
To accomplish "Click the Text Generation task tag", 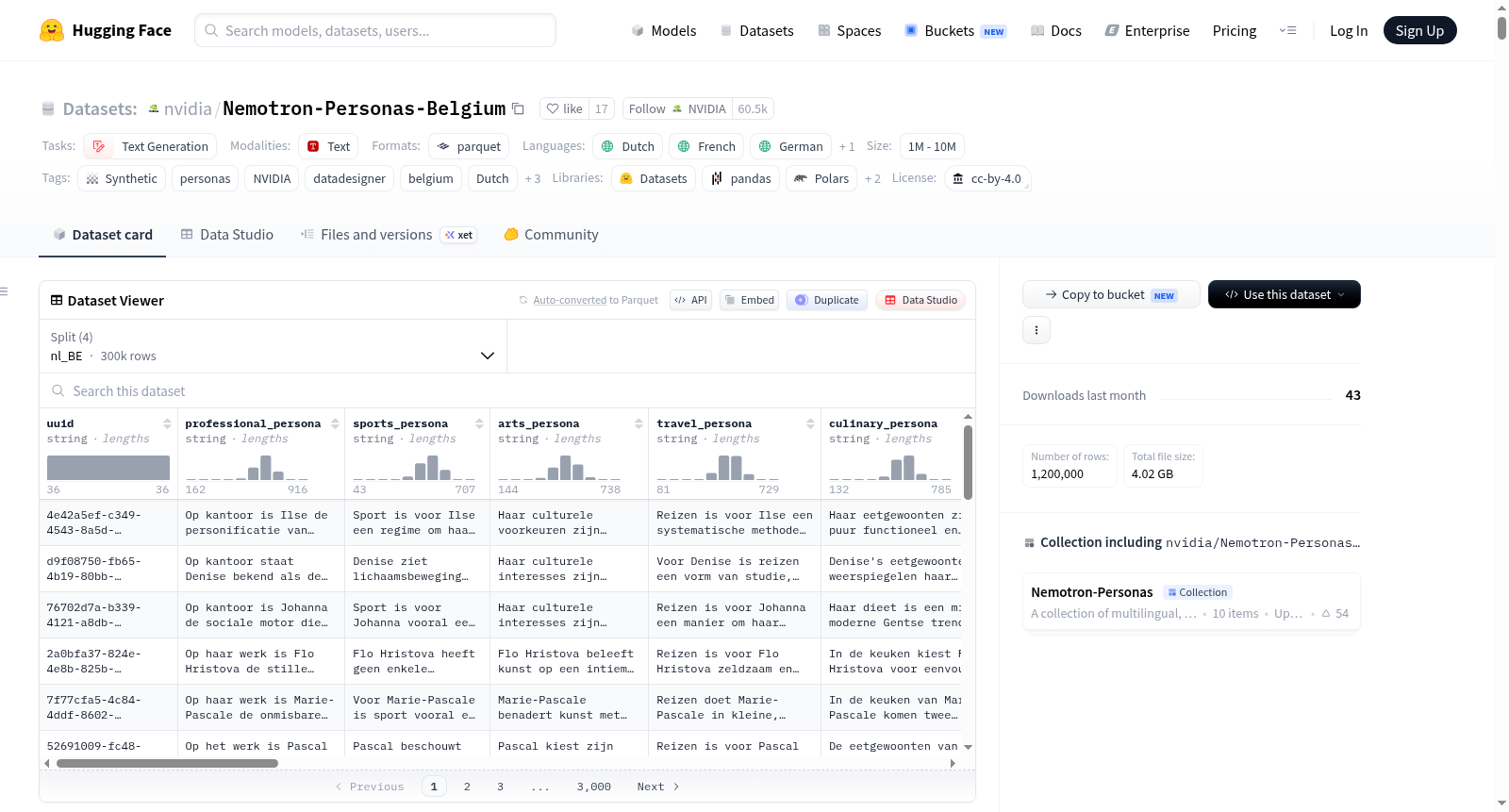I will (x=150, y=146).
